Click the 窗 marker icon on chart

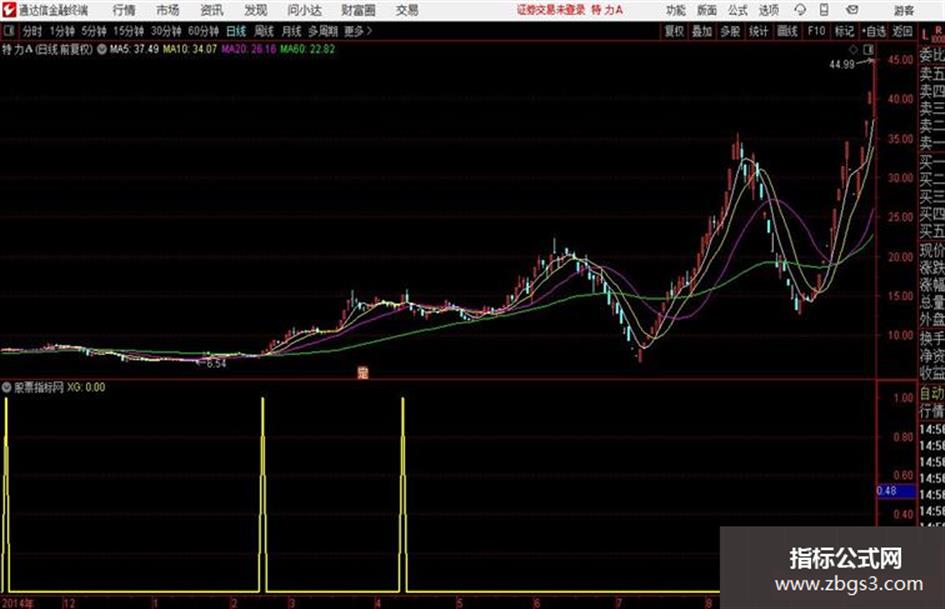coord(362,373)
